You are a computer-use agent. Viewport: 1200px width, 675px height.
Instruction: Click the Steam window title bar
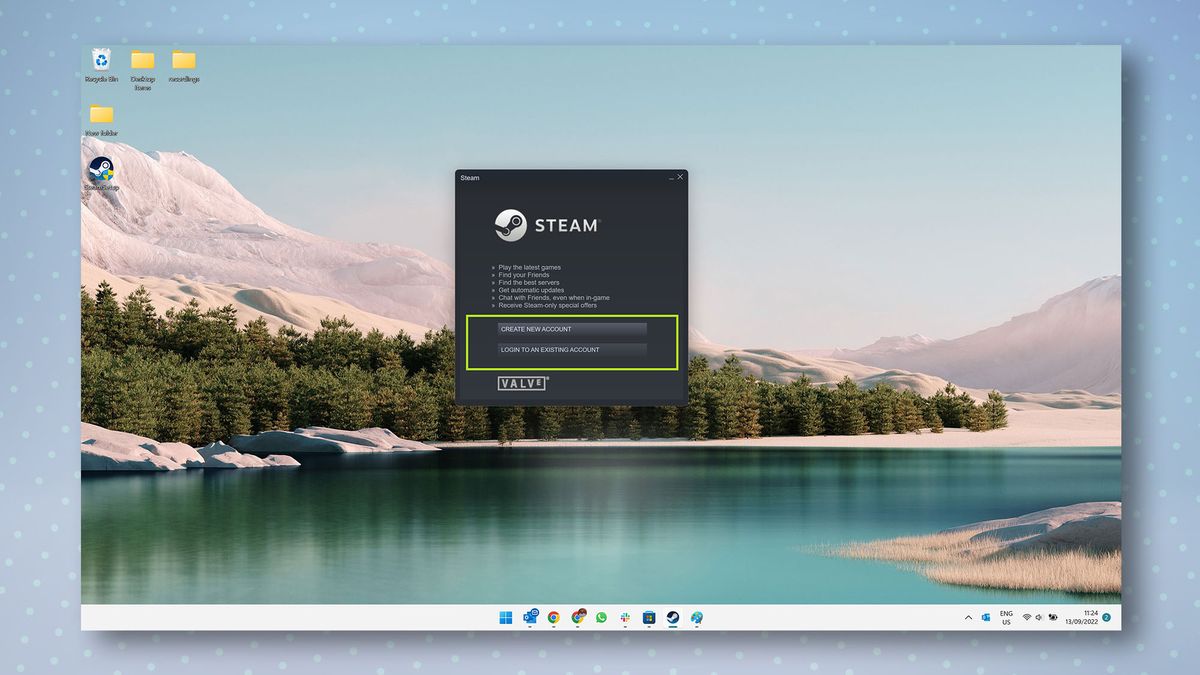[x=550, y=176]
